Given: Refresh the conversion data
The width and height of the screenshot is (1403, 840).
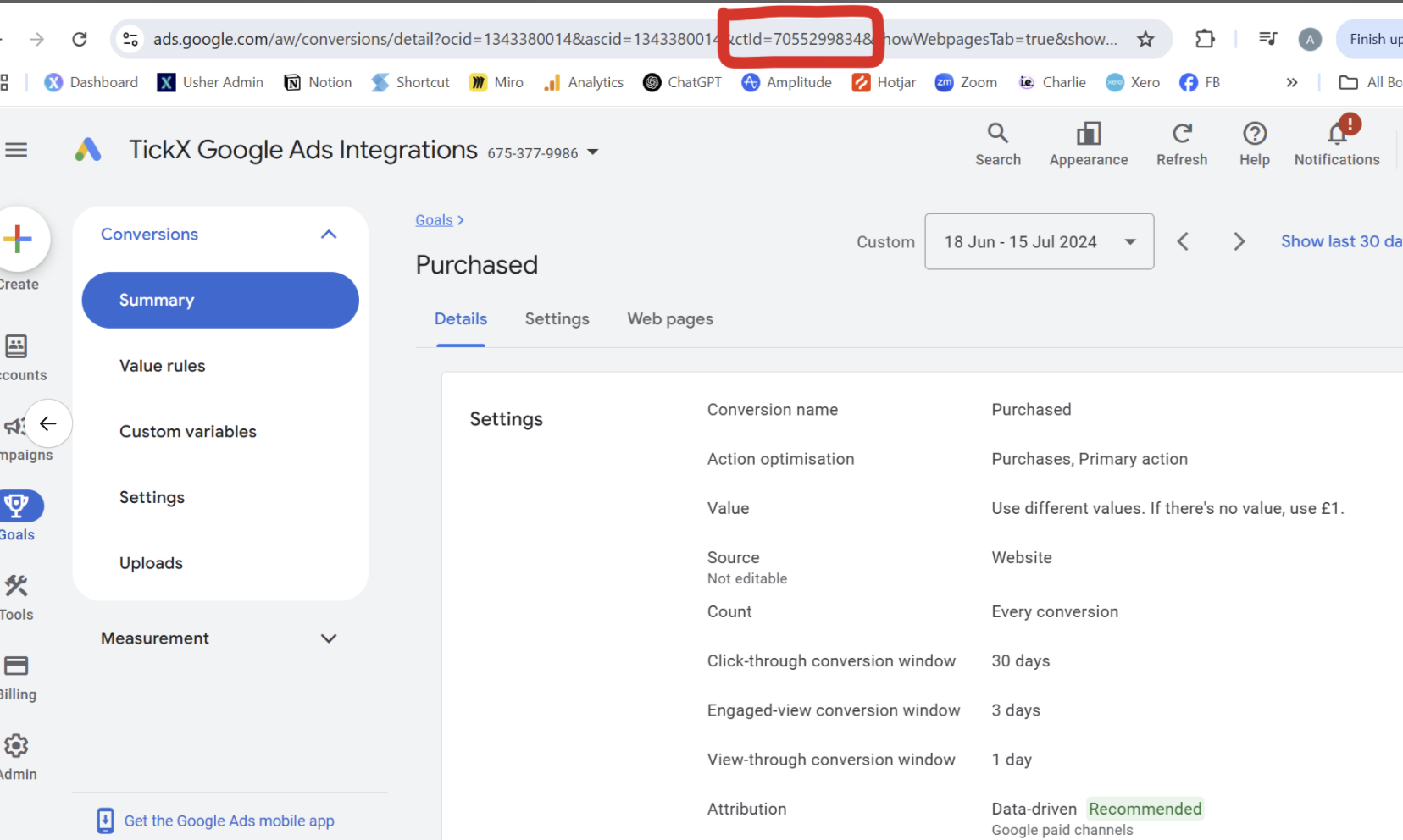Looking at the screenshot, I should (x=1181, y=144).
